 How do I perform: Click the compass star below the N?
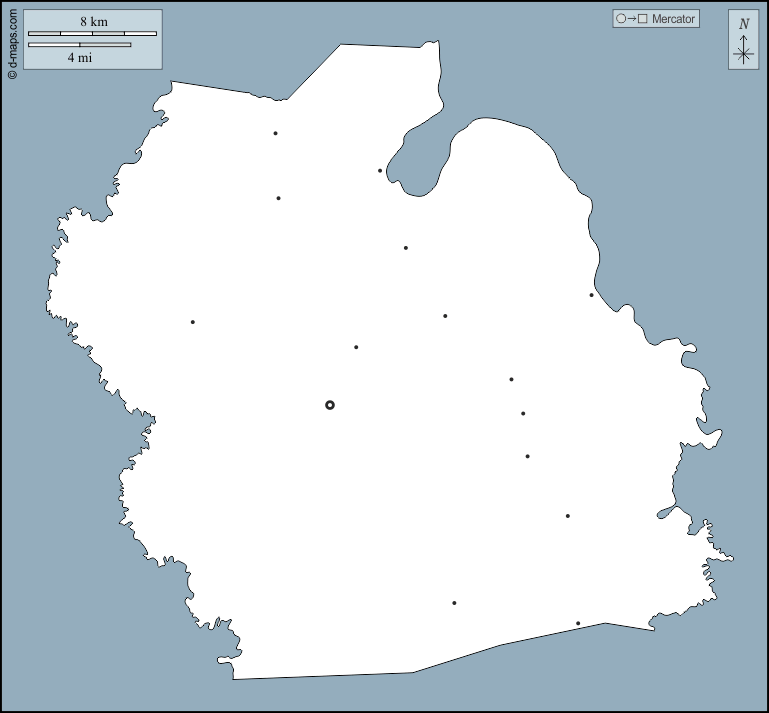click(743, 54)
